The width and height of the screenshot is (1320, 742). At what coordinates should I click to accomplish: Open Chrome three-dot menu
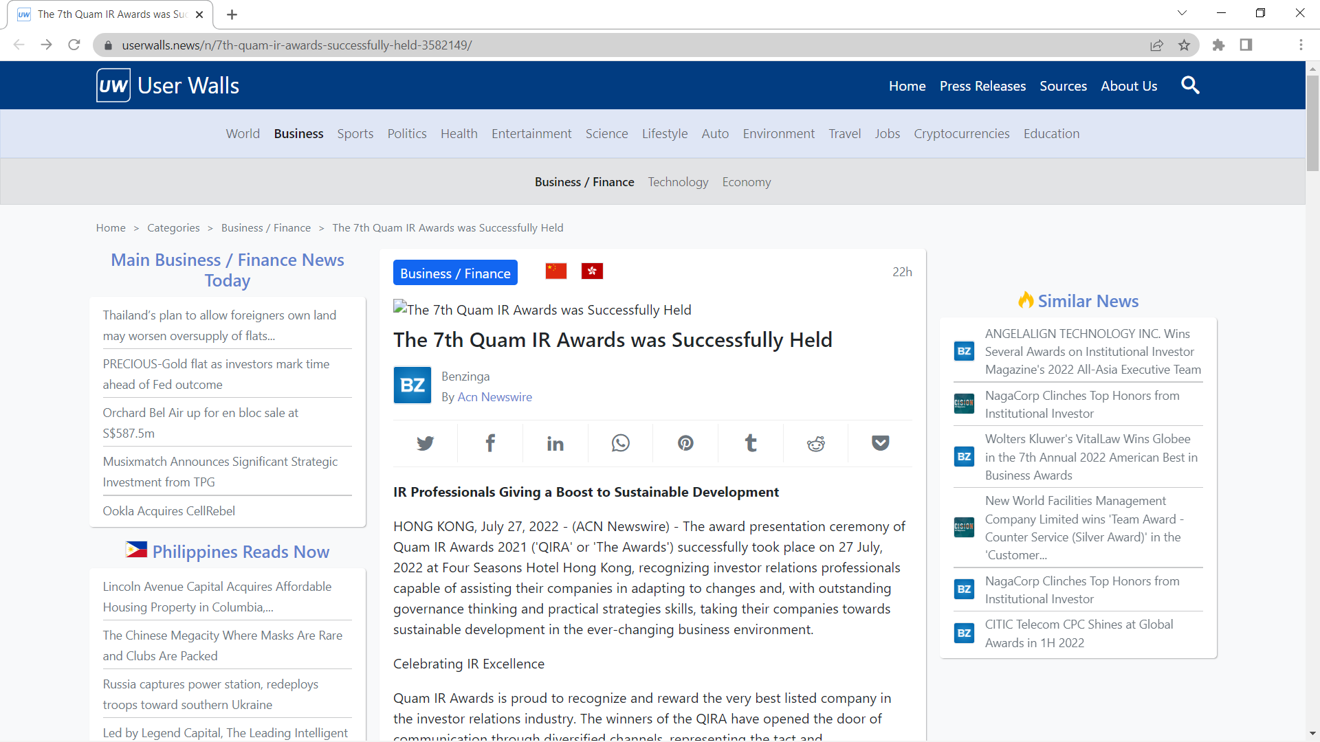[x=1300, y=45]
